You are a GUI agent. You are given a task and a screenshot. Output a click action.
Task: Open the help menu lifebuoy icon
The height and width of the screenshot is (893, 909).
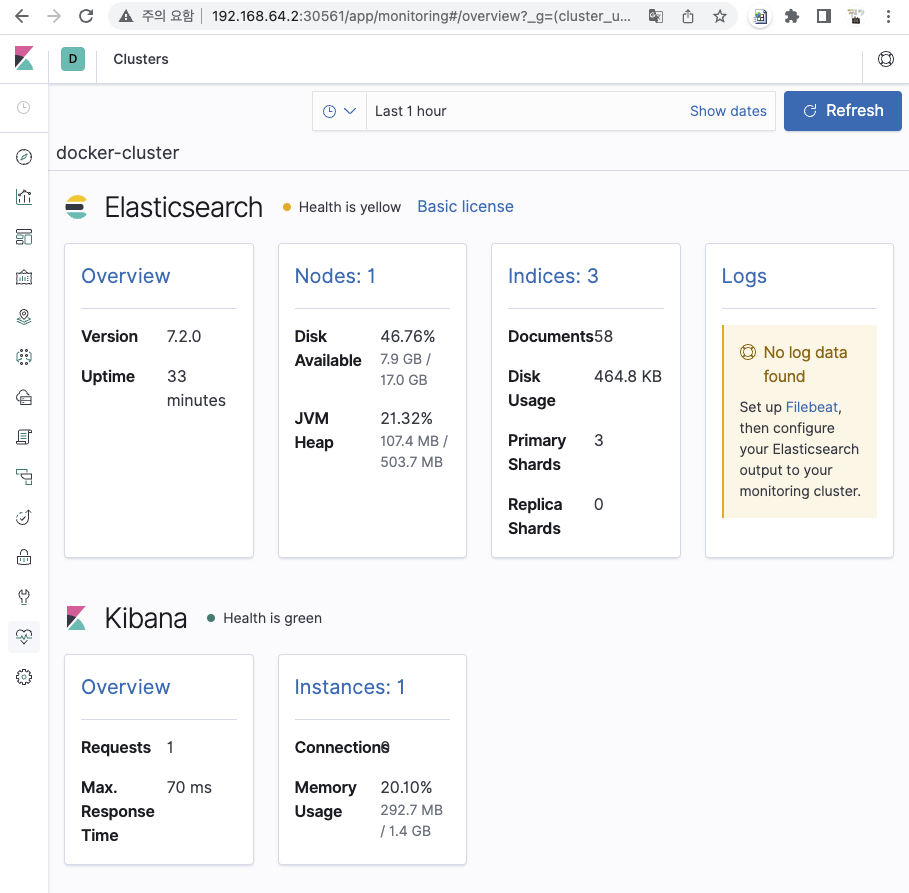coord(886,59)
